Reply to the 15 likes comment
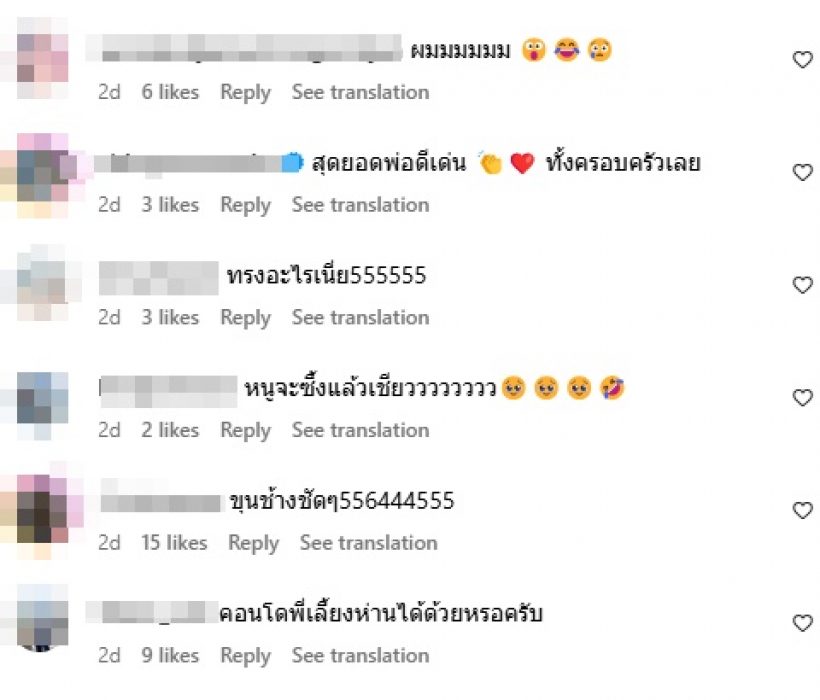 253,543
